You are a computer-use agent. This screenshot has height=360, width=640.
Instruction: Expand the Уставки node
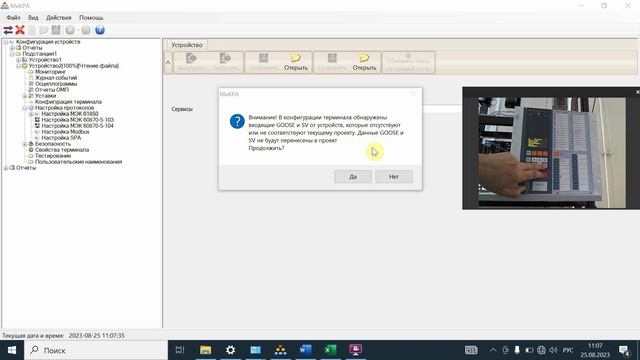tap(24, 96)
